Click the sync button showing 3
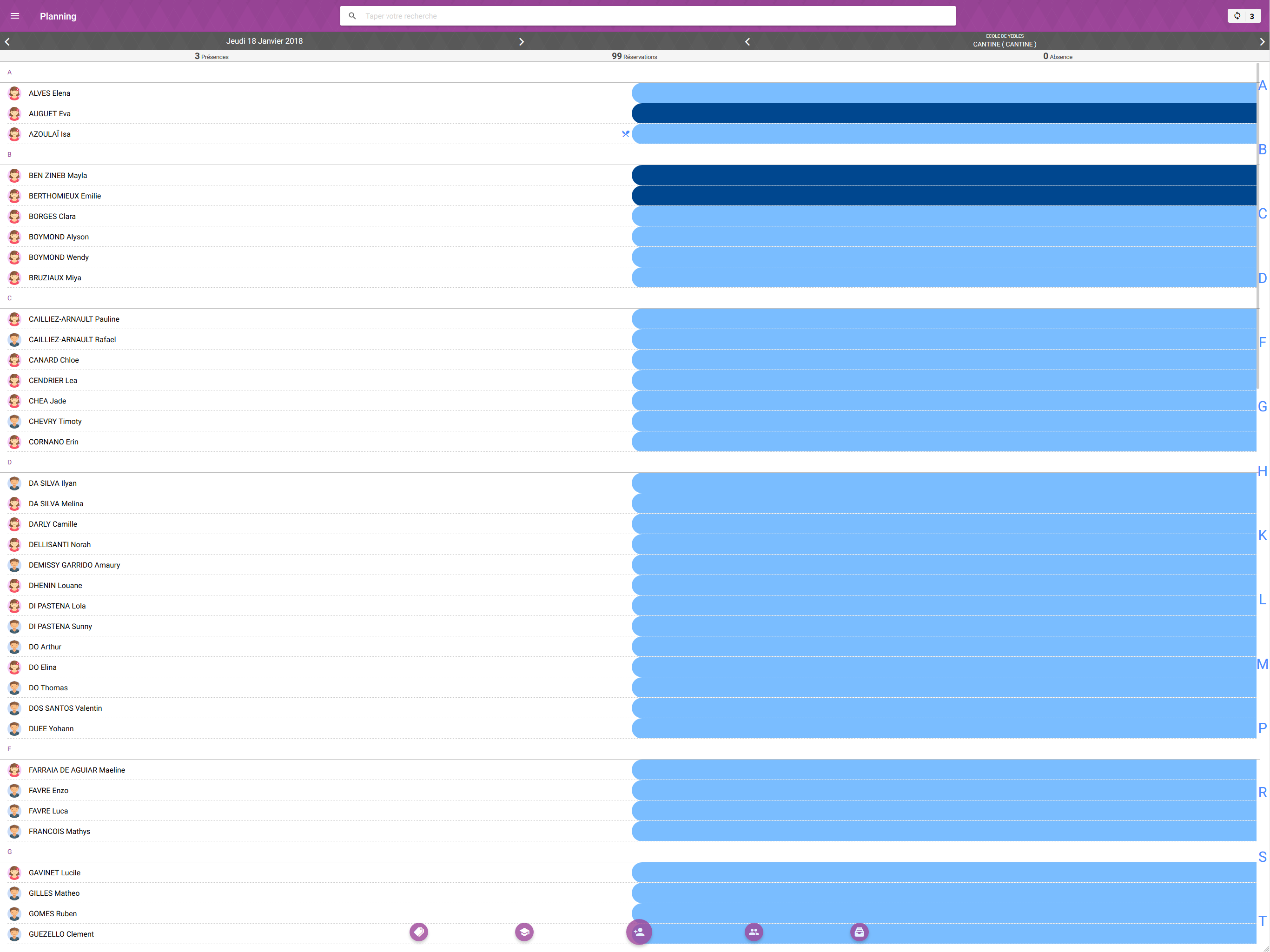This screenshot has width=1270, height=952. [1244, 16]
